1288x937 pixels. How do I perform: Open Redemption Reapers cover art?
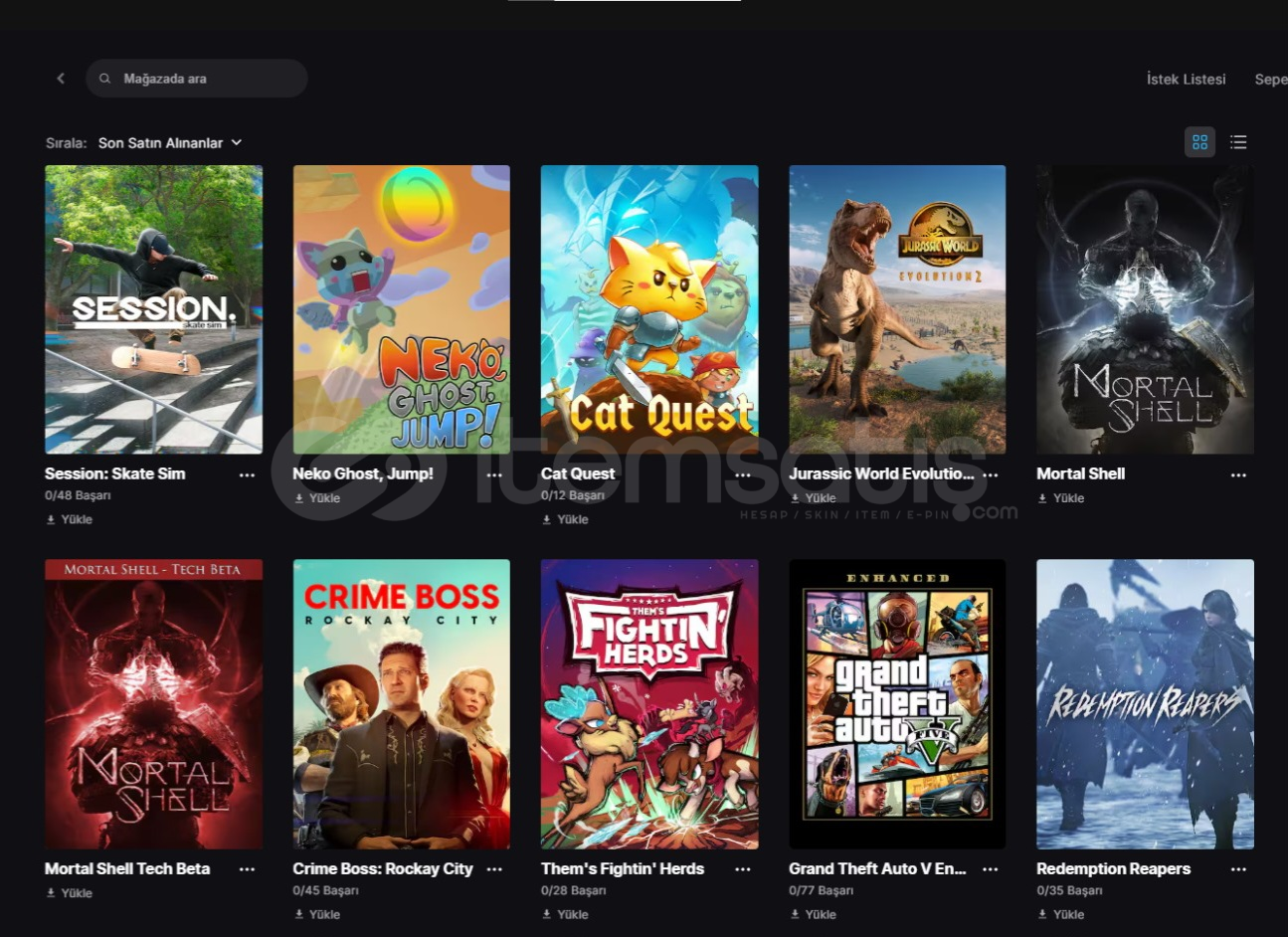click(1145, 704)
